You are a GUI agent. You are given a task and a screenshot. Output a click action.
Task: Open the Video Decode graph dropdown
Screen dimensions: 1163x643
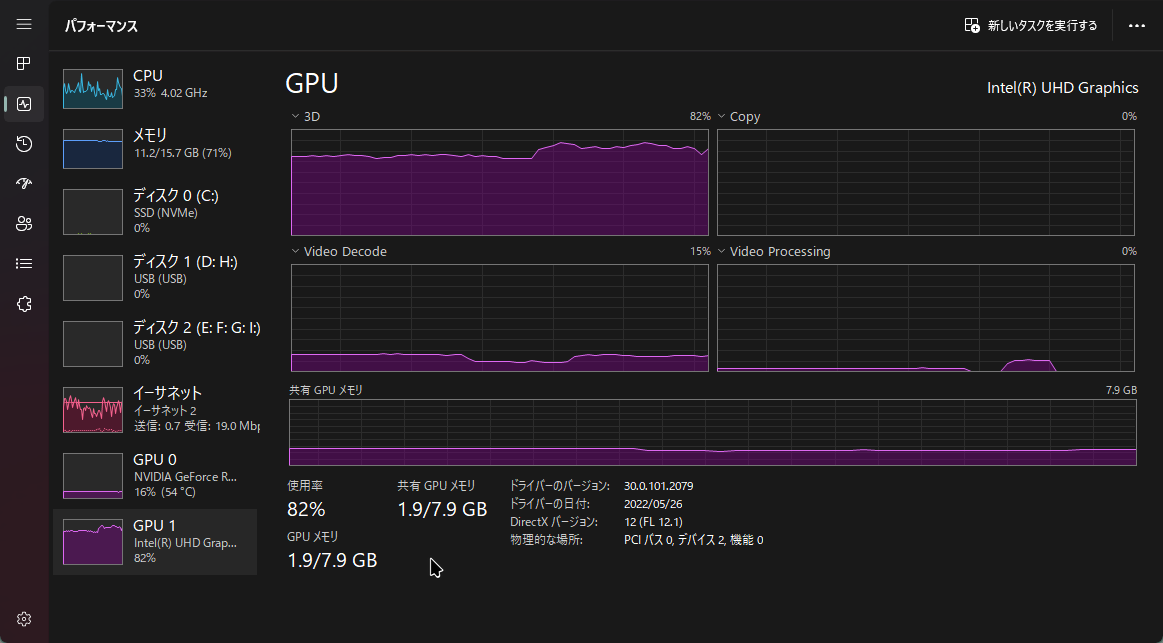[296, 252]
